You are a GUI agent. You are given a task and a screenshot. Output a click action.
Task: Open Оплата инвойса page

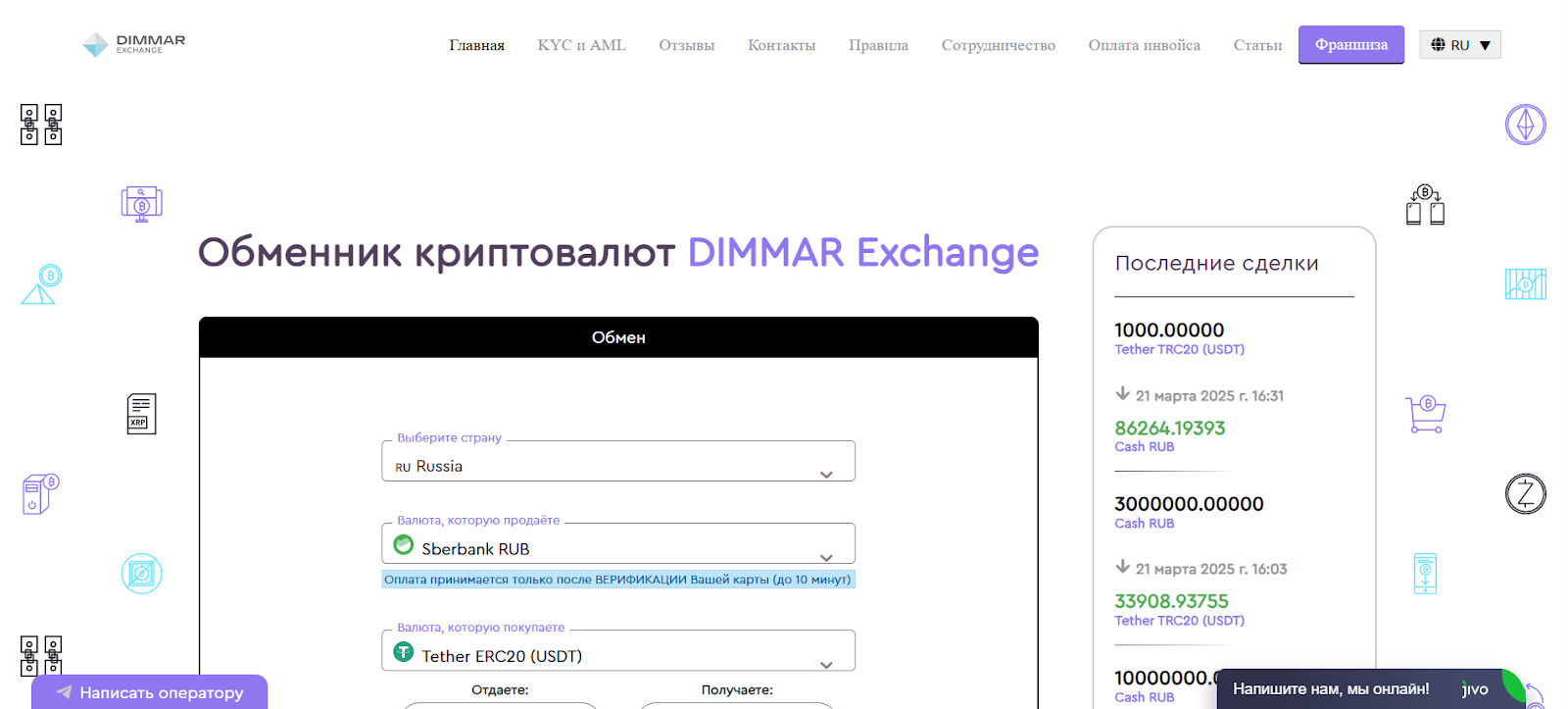(1144, 45)
